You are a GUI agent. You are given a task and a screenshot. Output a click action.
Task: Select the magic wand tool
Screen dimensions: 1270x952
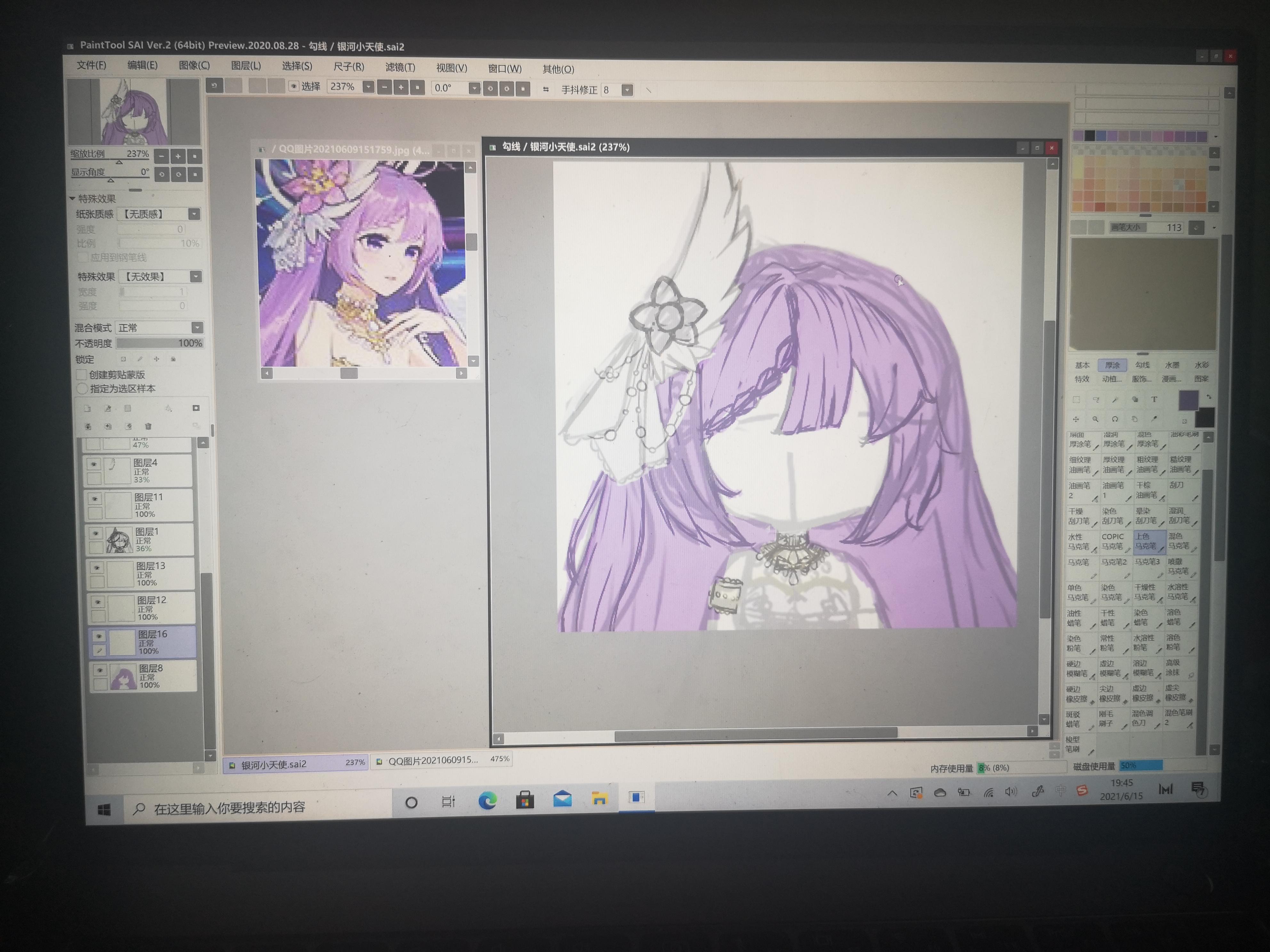pyautogui.click(x=1115, y=400)
